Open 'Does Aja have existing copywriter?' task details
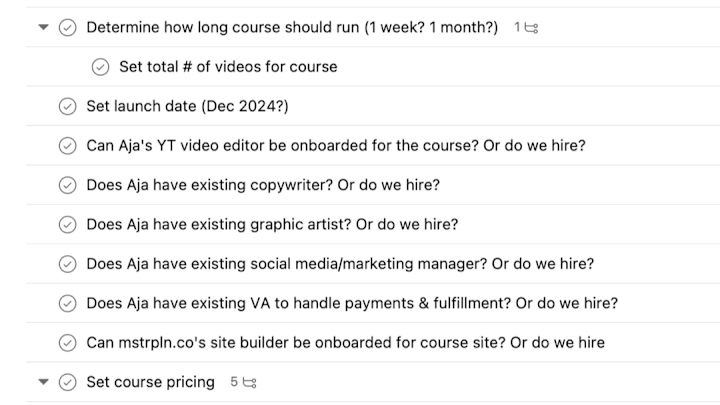The image size is (720, 405). coord(263,185)
